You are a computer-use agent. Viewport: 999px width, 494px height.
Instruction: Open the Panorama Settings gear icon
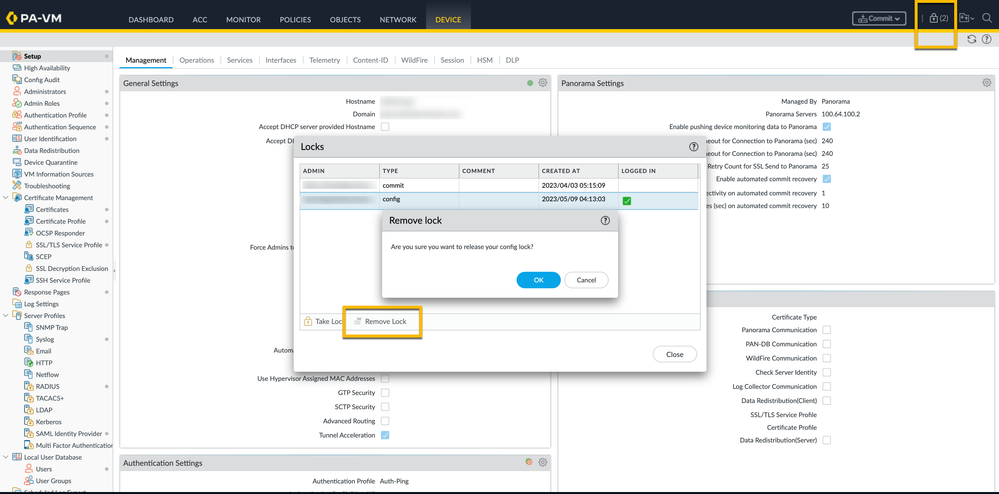tap(986, 83)
